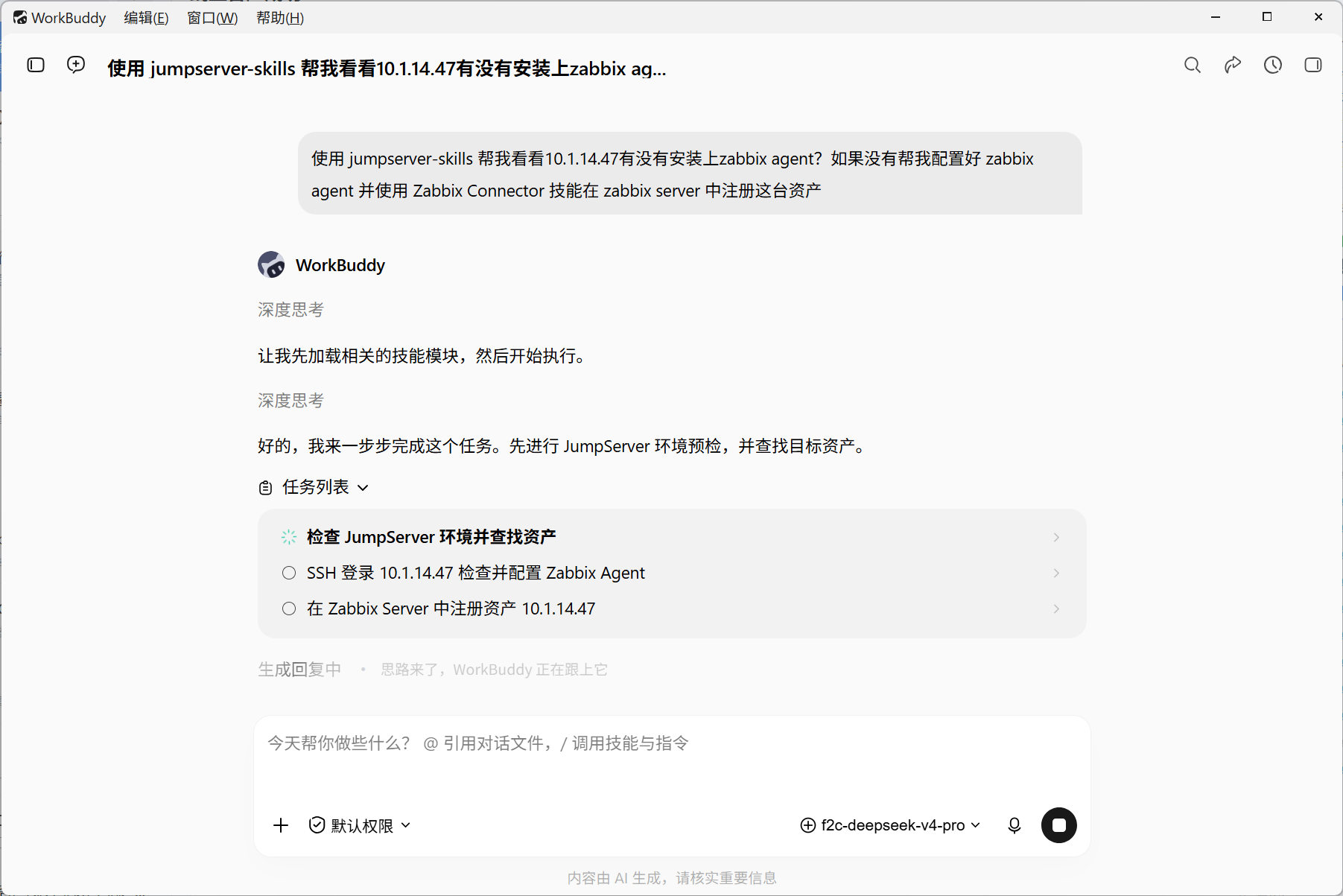Screen dimensions: 1343x896
Task: Expand chevron of 检查 JumpServer 环境并查找资产
Action: pyautogui.click(x=1056, y=537)
